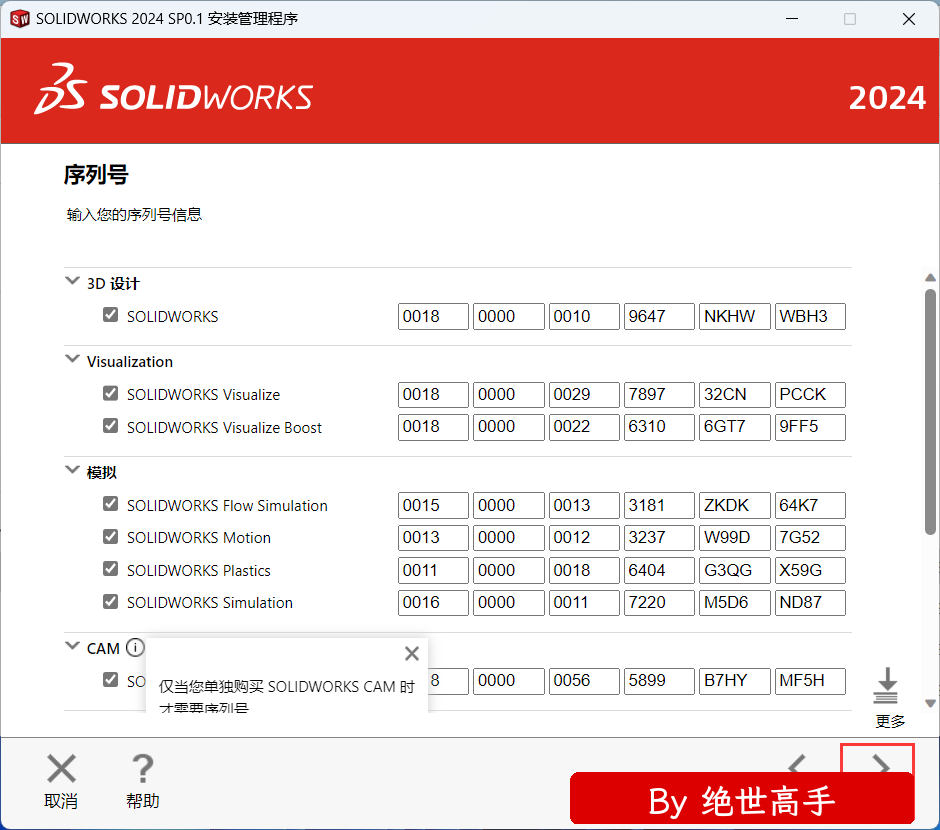Click Motion serial field W99D
The image size is (940, 830).
point(734,538)
